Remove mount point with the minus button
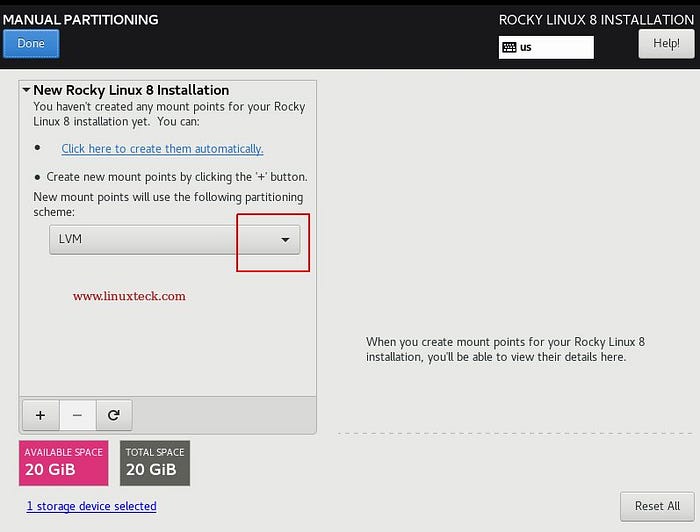Image resolution: width=700 pixels, height=532 pixels. tap(77, 416)
